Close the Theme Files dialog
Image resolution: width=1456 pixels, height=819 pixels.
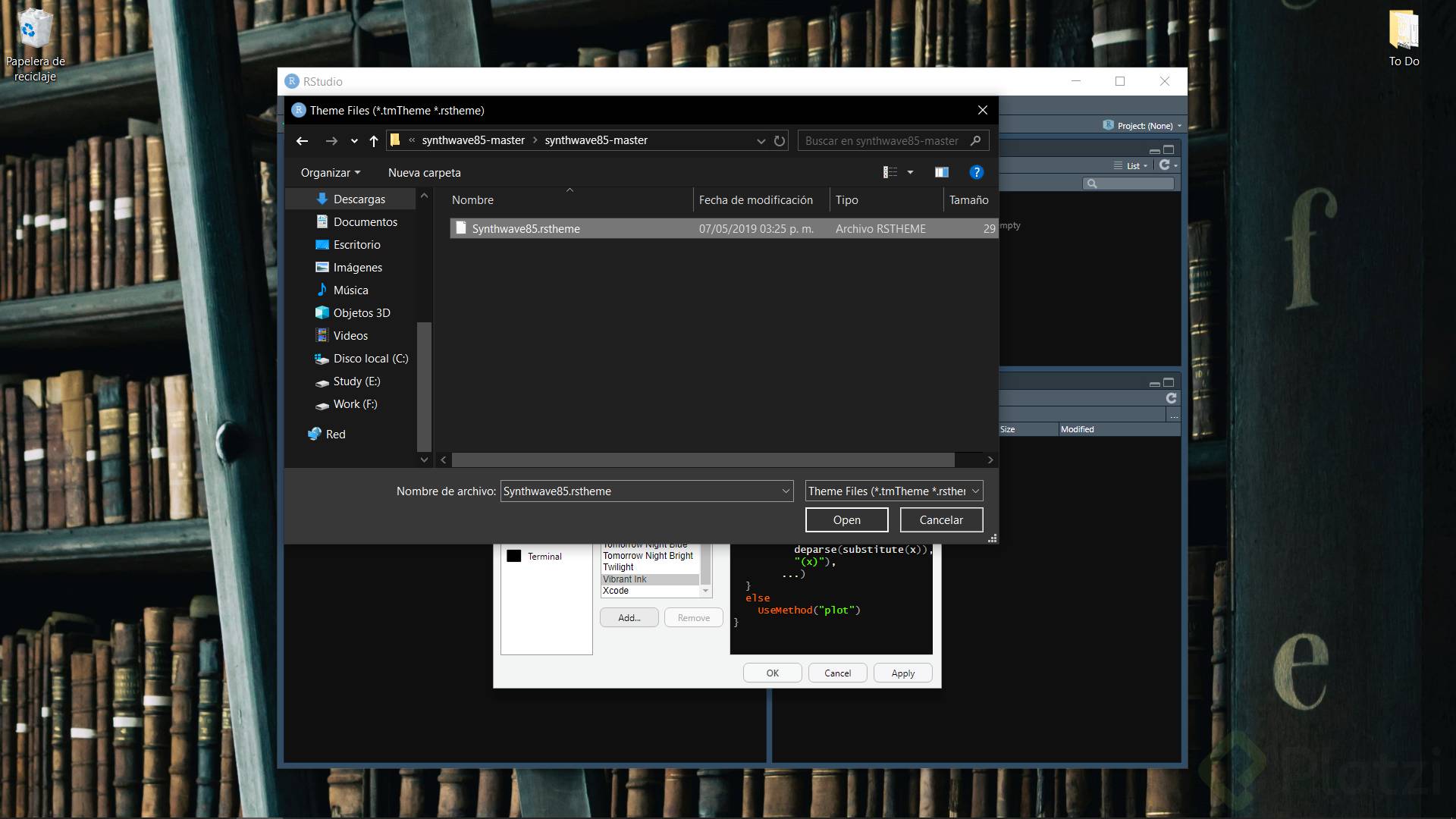pos(982,110)
